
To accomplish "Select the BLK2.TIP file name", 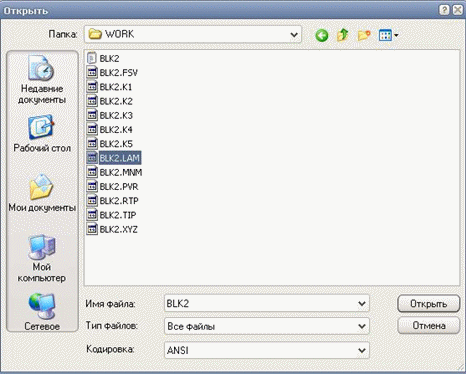I will (118, 215).
